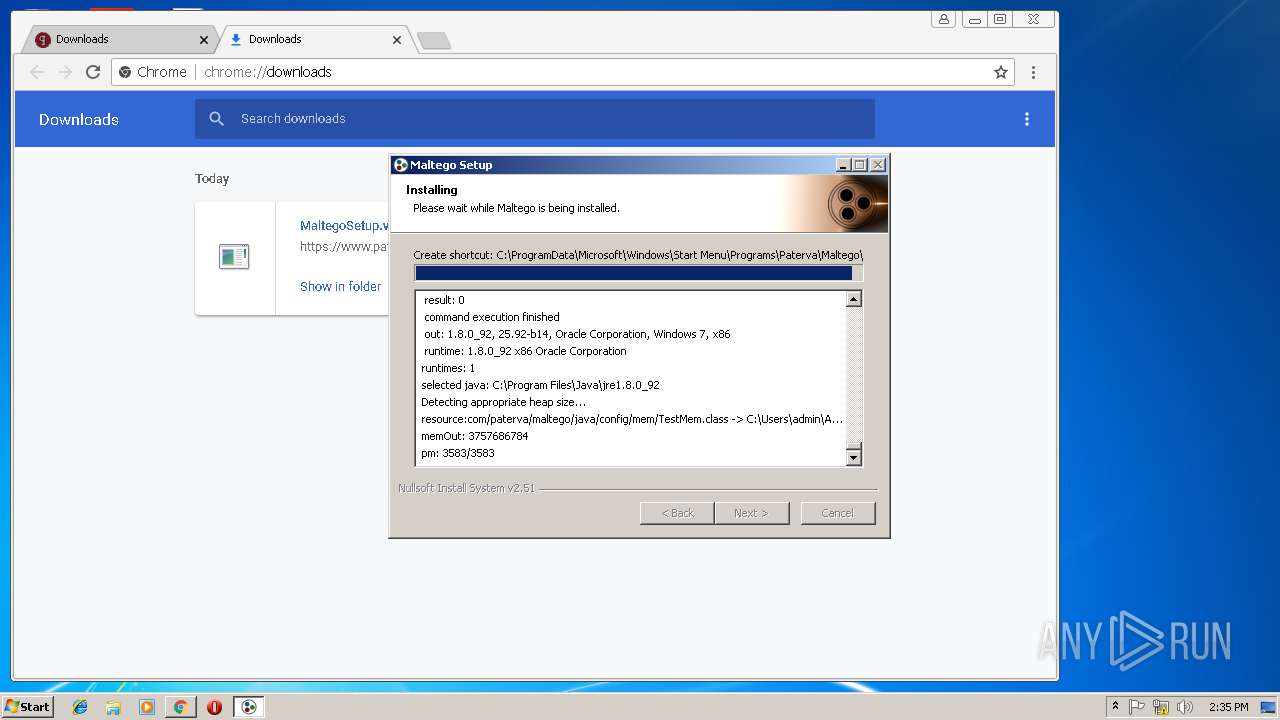This screenshot has width=1280, height=720.
Task: Click Cancel in Maltego Setup
Action: tap(838, 513)
